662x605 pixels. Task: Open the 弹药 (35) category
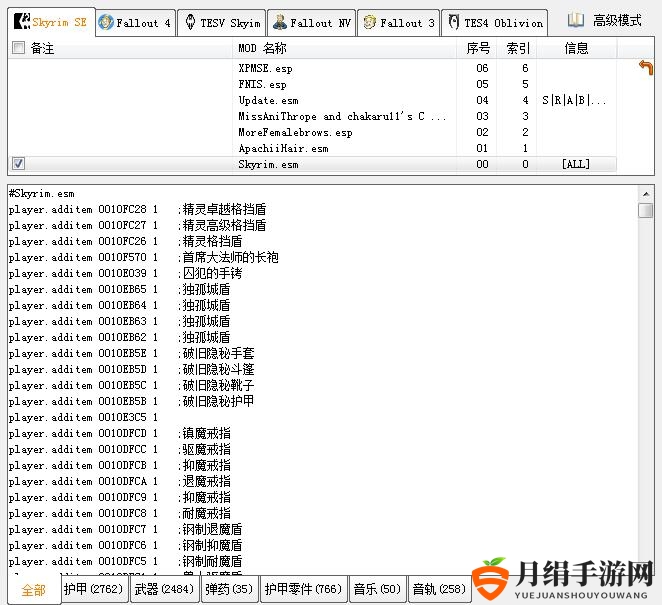pyautogui.click(x=229, y=589)
